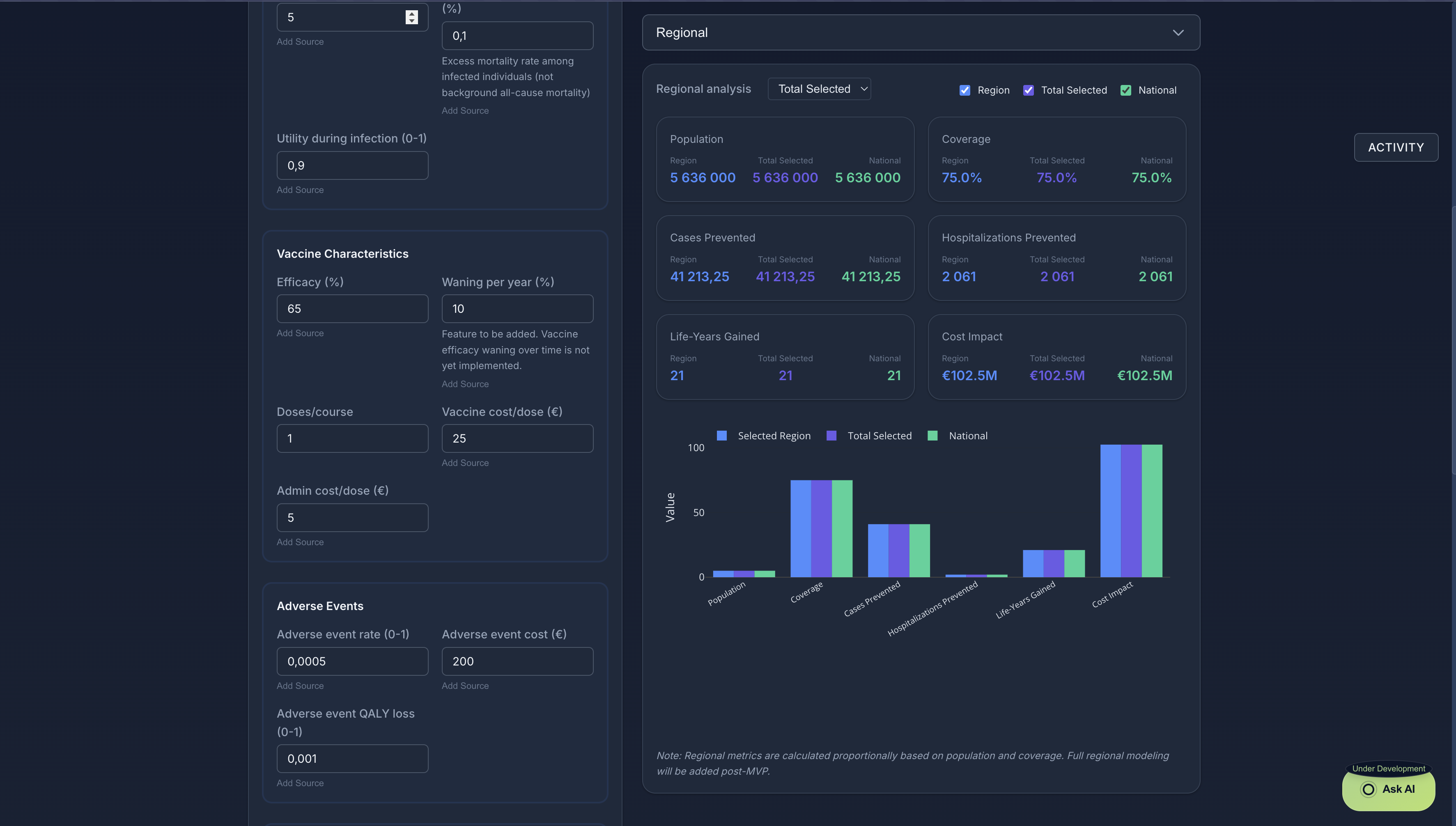Click the chevron on the Regional dropdown

tap(1178, 33)
